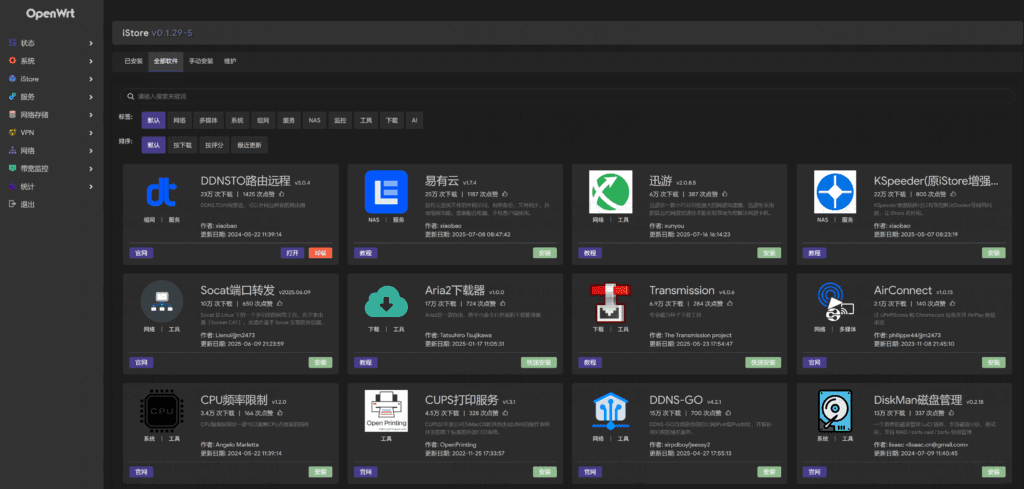Viewport: 1024px width, 489px height.
Task: Select the 按下载 sort option
Action: [183, 144]
